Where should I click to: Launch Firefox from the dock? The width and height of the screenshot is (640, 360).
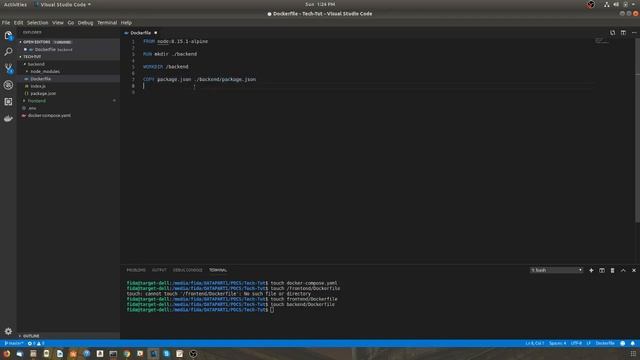point(7,353)
